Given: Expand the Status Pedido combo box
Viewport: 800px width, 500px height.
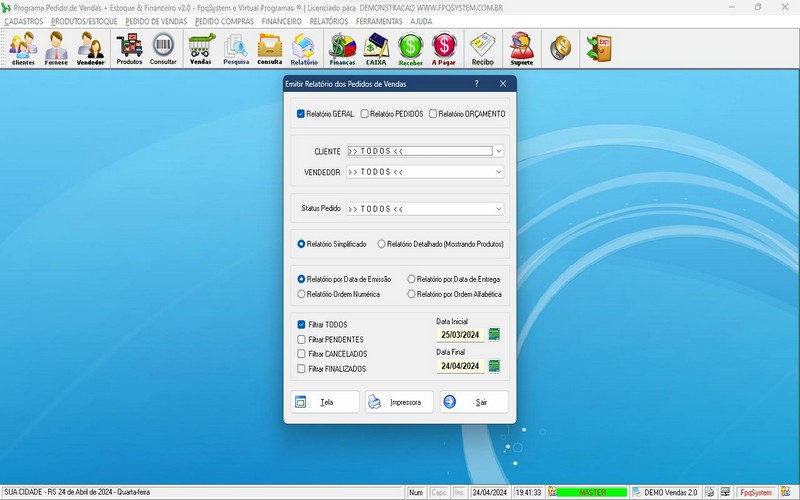Looking at the screenshot, I should pos(498,209).
